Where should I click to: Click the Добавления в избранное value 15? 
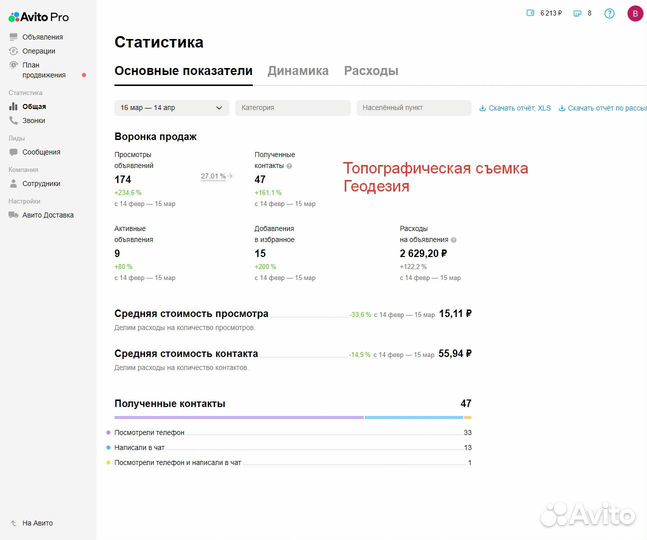tap(260, 253)
